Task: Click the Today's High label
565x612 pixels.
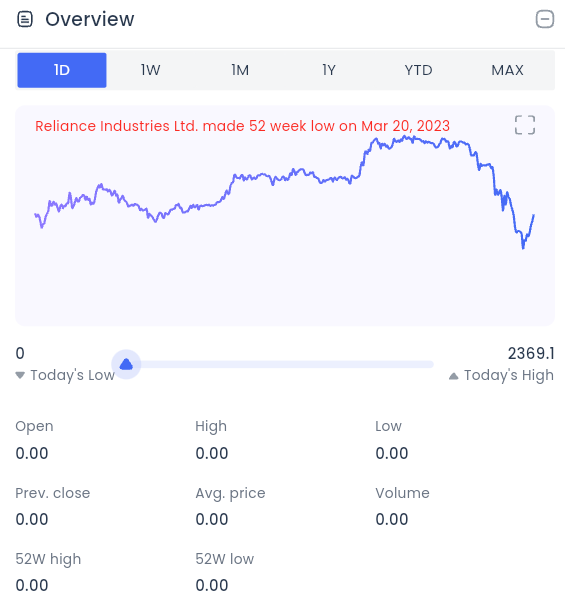Action: point(508,375)
